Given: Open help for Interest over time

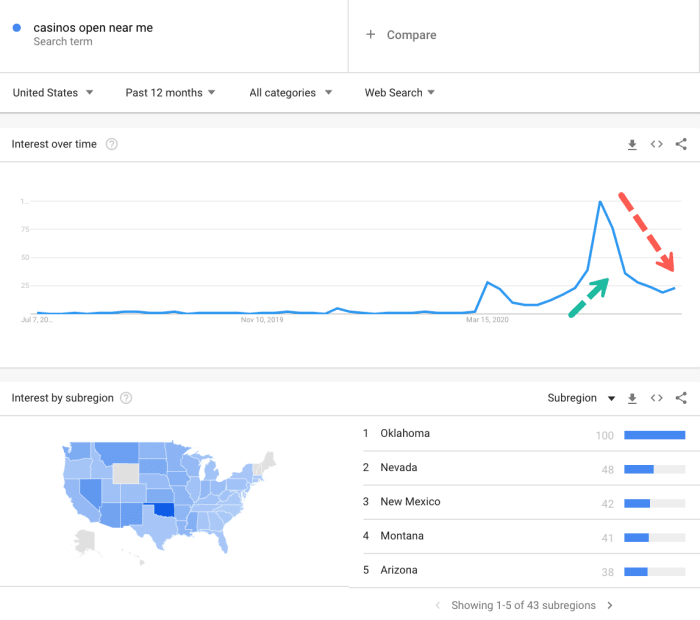Looking at the screenshot, I should 112,144.
